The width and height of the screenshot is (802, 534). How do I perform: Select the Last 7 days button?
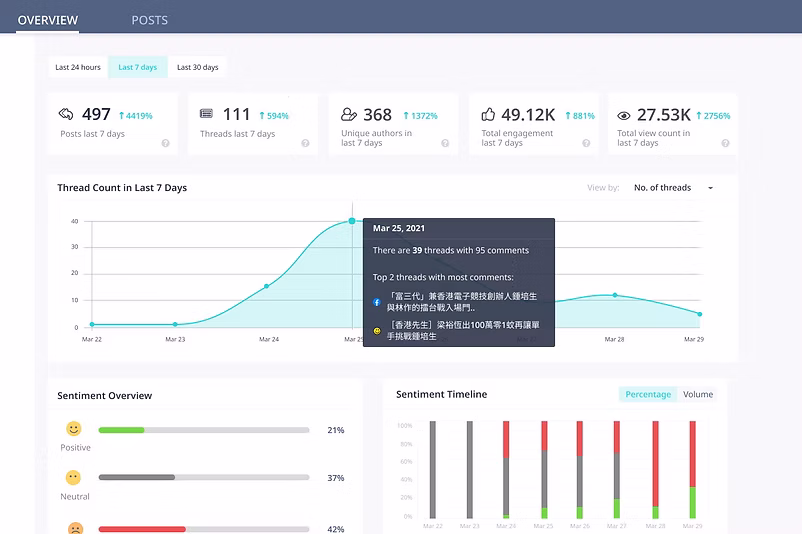click(137, 67)
